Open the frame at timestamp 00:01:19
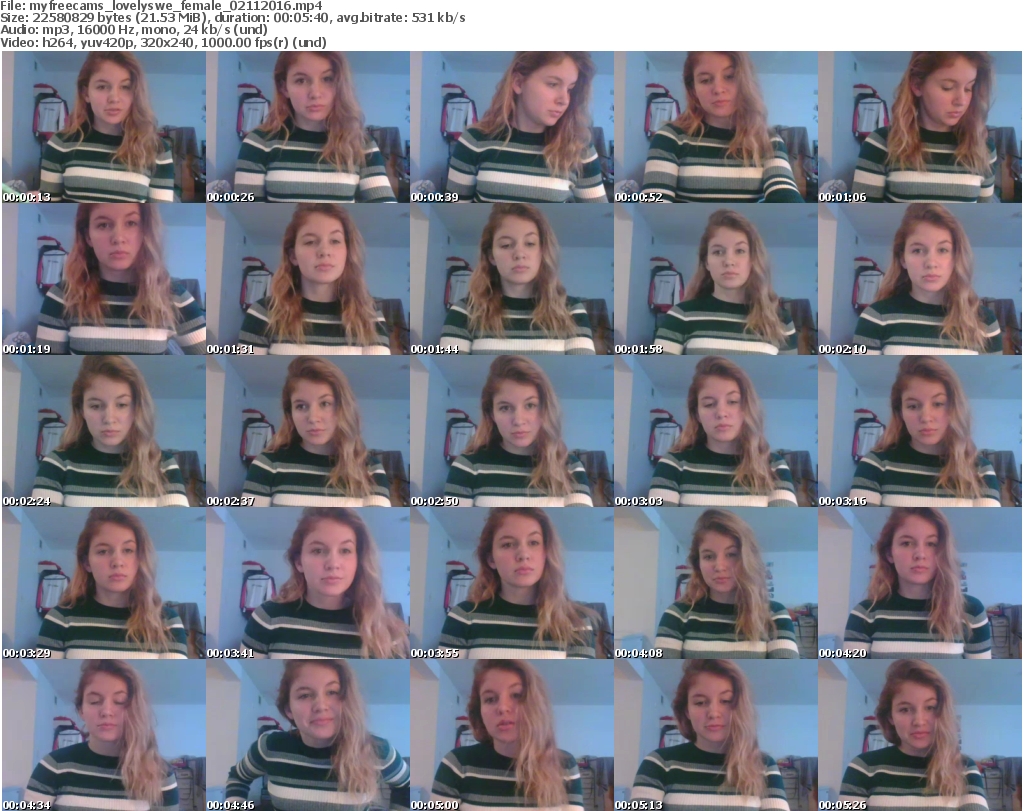Image resolution: width=1024 pixels, height=811 pixels. point(104,279)
